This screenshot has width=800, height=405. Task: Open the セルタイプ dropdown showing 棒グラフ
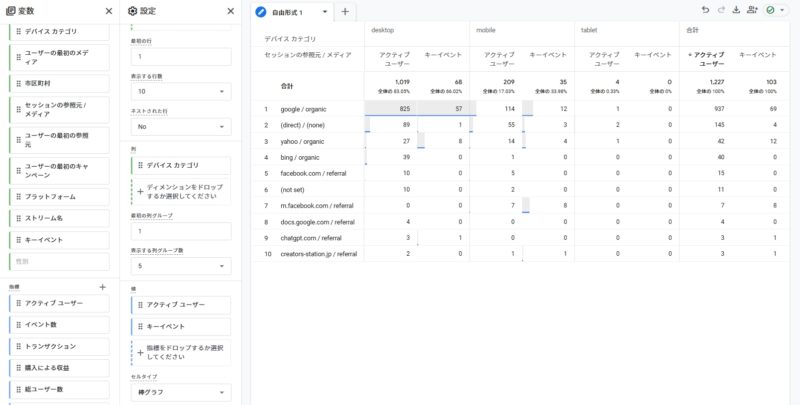181,392
